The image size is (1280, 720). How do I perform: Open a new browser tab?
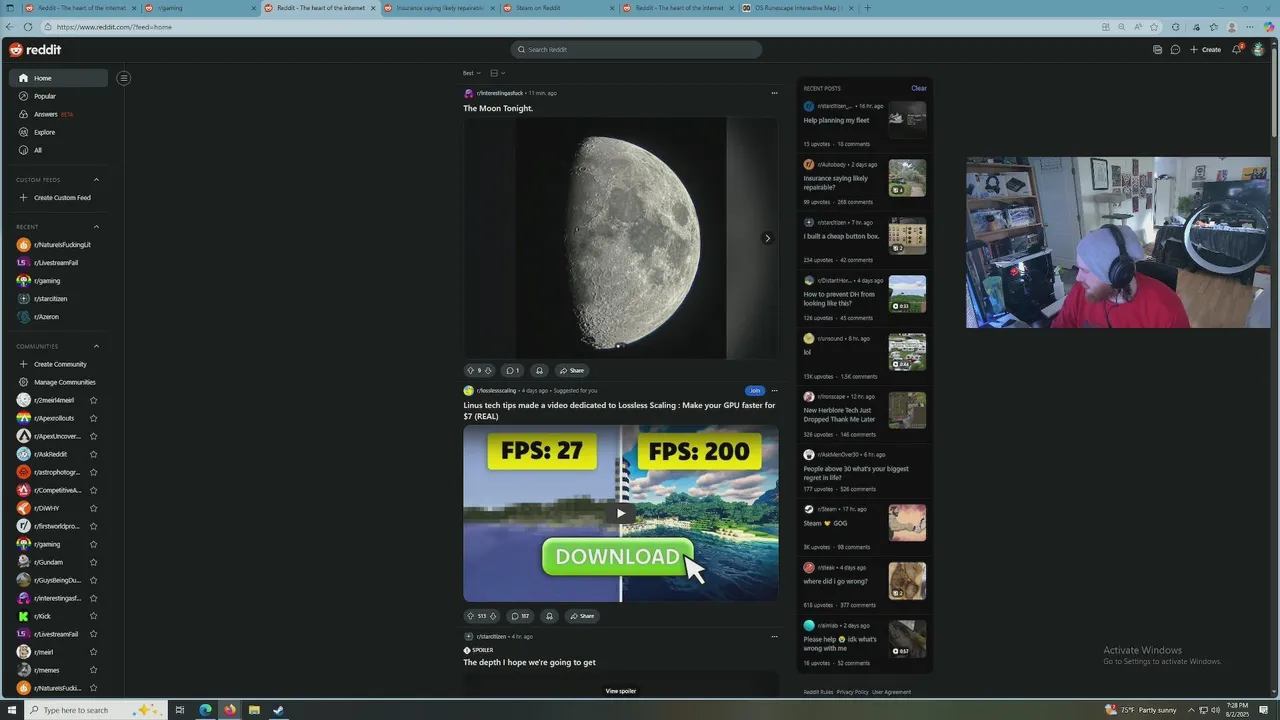pos(867,8)
